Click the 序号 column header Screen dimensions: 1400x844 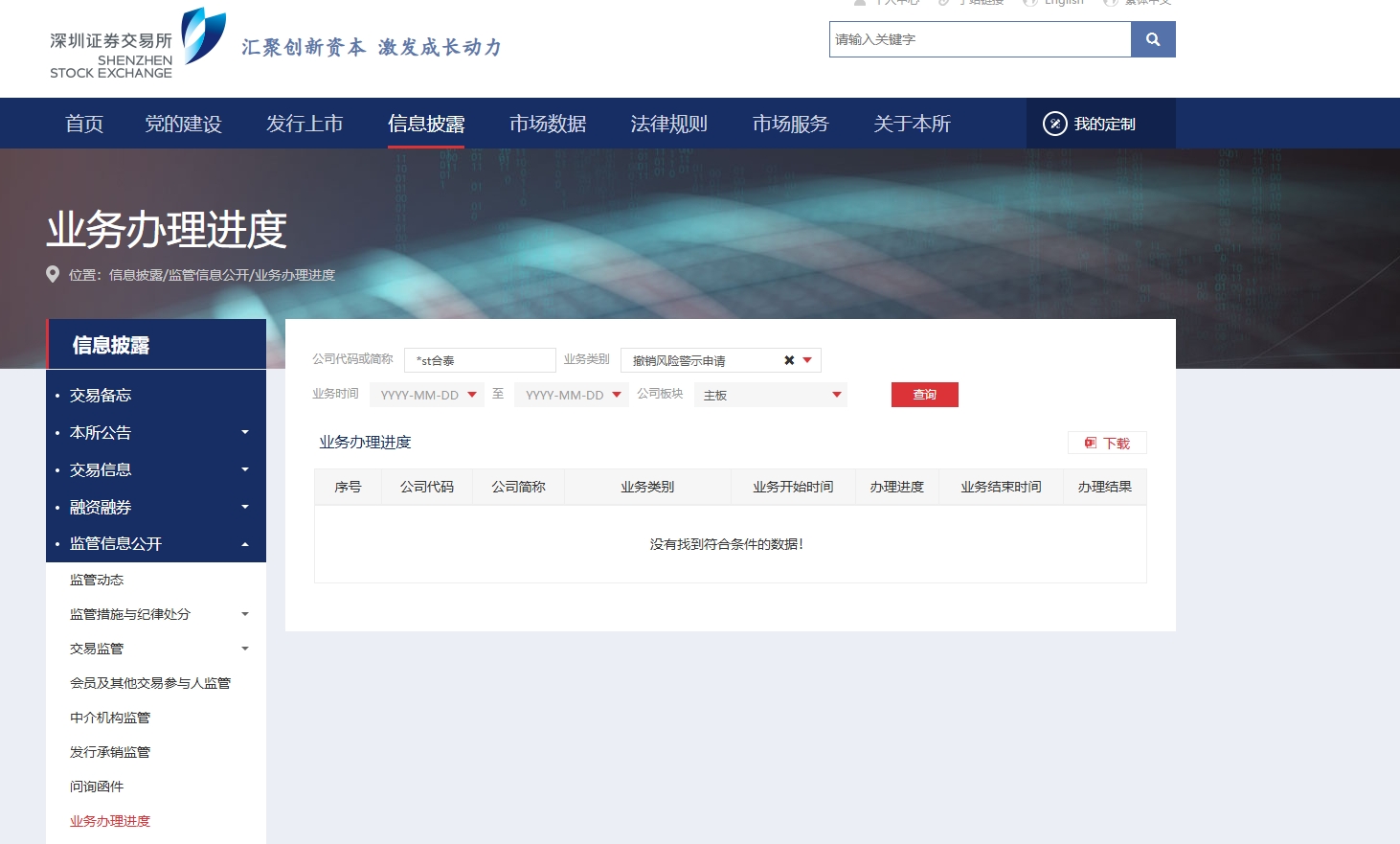click(348, 487)
